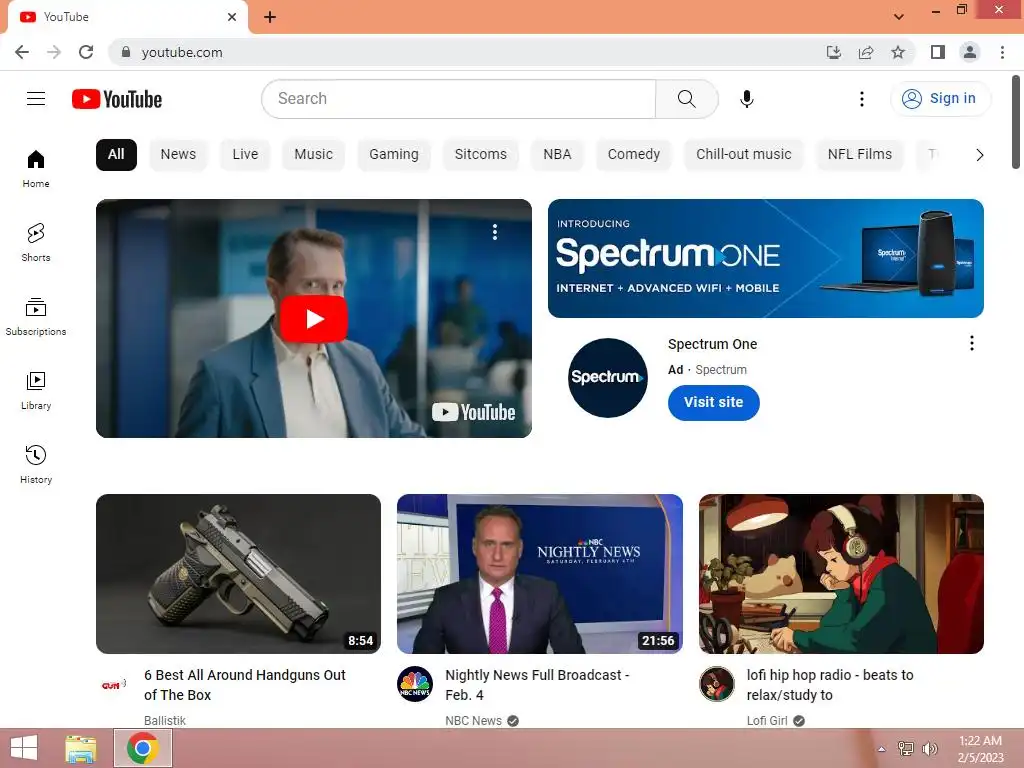
Task: Click the page vertical scrollbar
Action: tap(1016, 122)
